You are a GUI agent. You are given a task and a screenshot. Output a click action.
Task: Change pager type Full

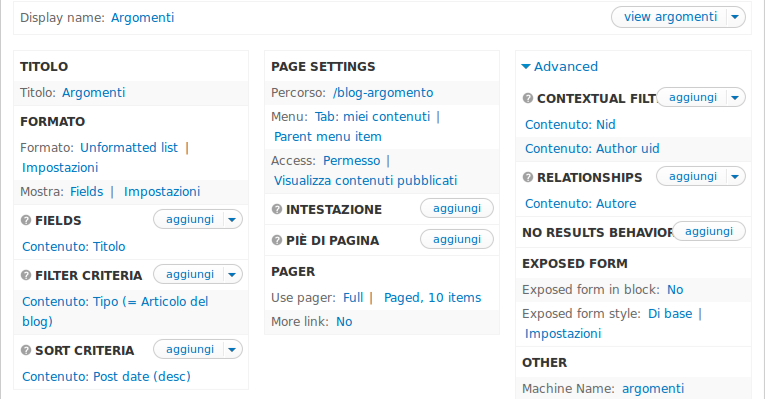coord(353,298)
